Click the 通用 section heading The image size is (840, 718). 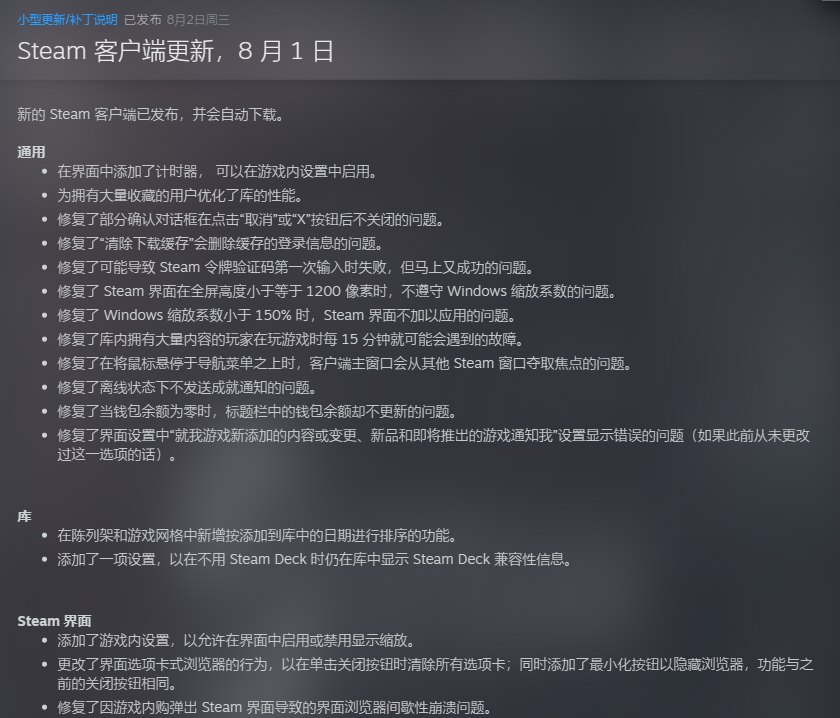click(x=31, y=152)
